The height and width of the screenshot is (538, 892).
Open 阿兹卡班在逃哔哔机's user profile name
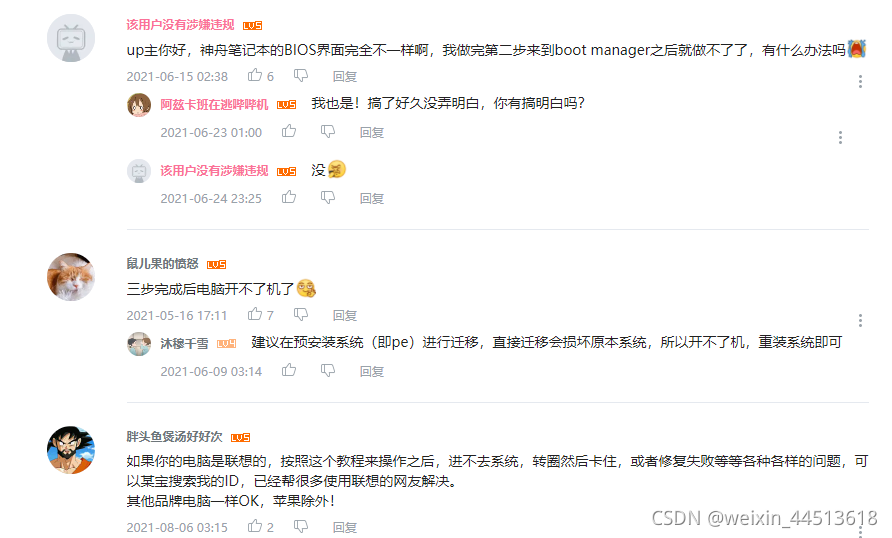(x=214, y=105)
